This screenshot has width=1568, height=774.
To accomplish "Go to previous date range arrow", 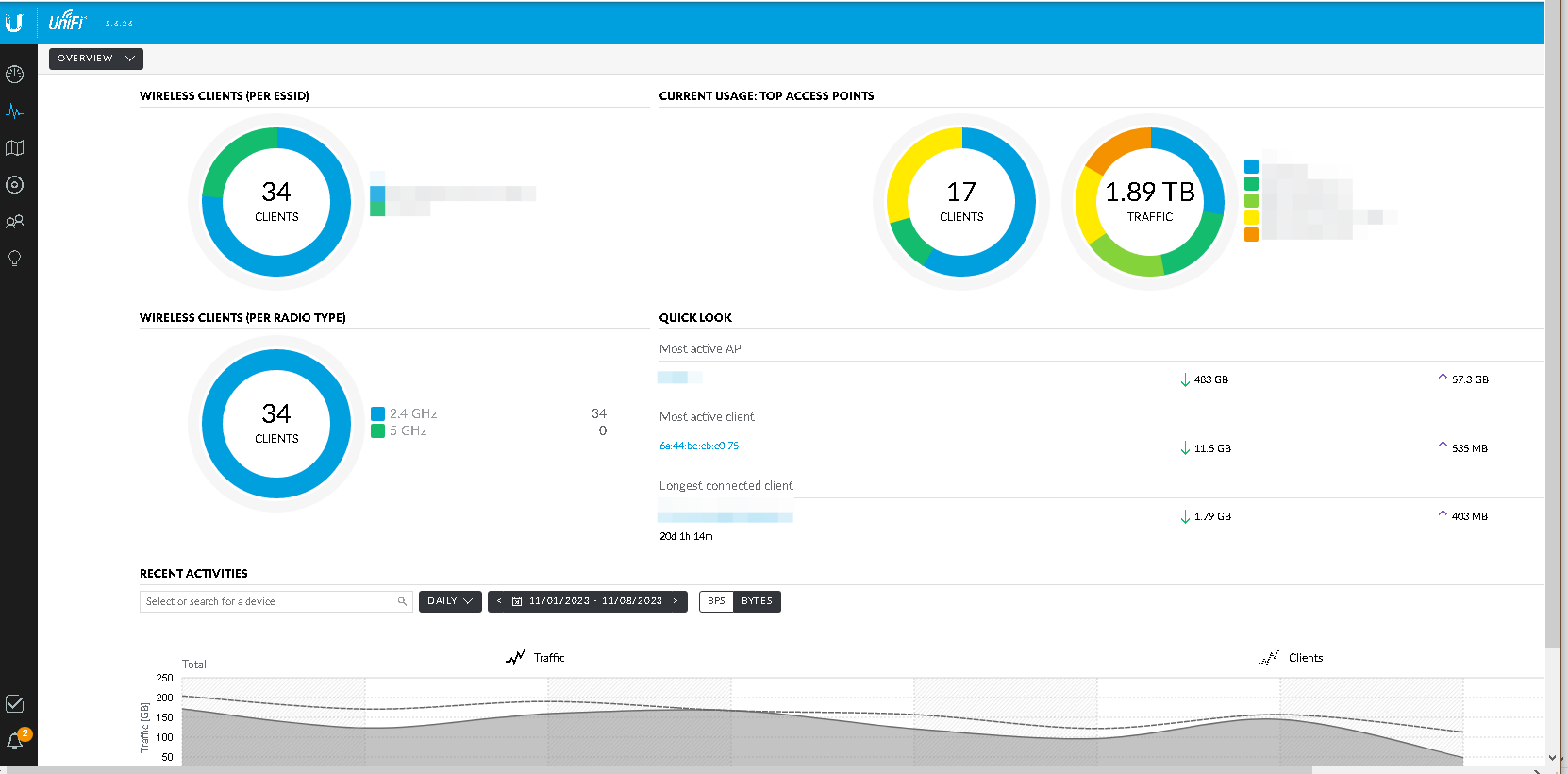I will point(499,601).
